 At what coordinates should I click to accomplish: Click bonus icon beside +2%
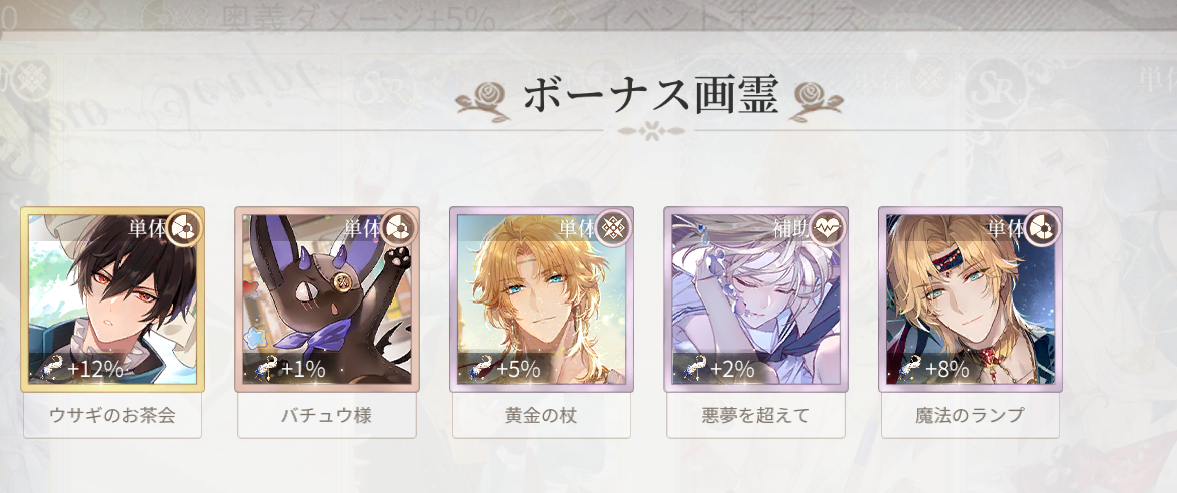tap(697, 368)
